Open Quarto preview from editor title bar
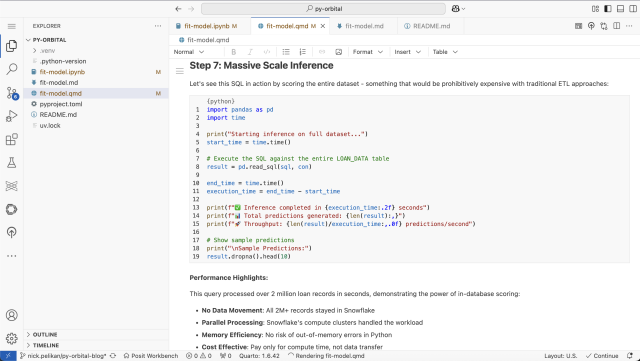 [x=578, y=26]
